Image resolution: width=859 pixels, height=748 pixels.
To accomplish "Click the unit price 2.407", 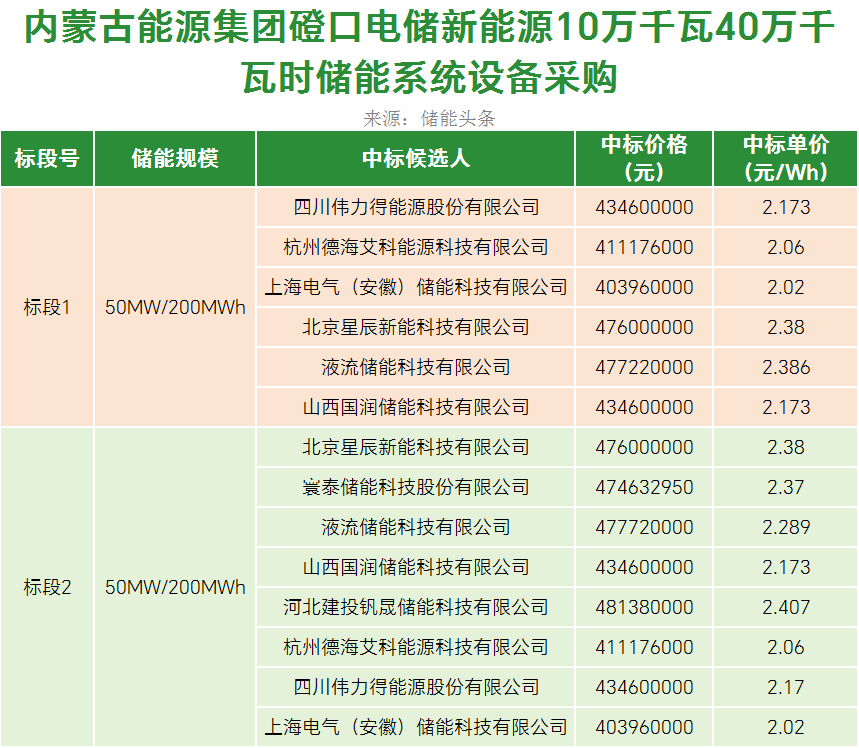I will coord(786,607).
